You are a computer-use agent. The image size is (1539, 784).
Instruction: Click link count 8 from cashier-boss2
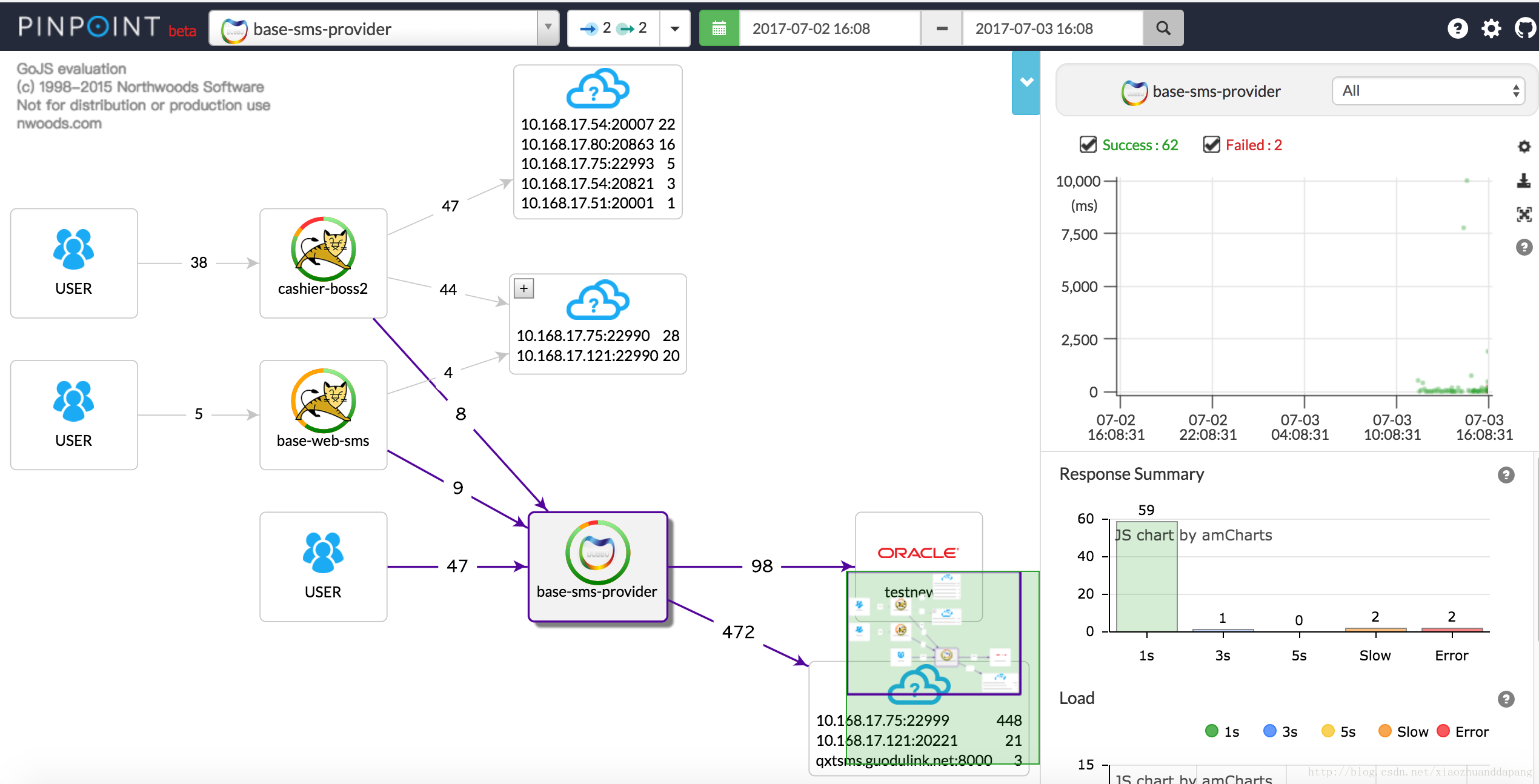tap(460, 414)
